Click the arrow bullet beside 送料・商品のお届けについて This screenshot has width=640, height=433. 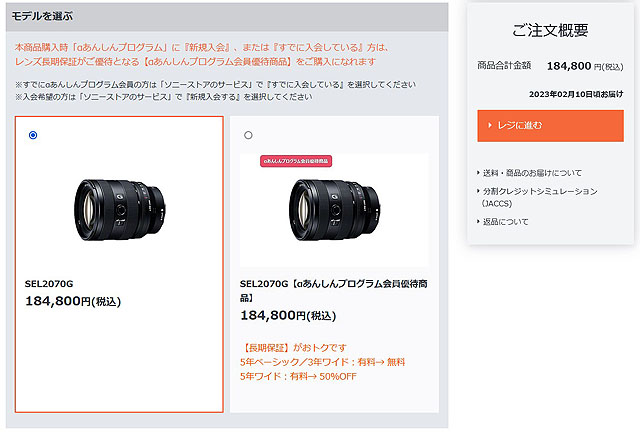click(478, 173)
